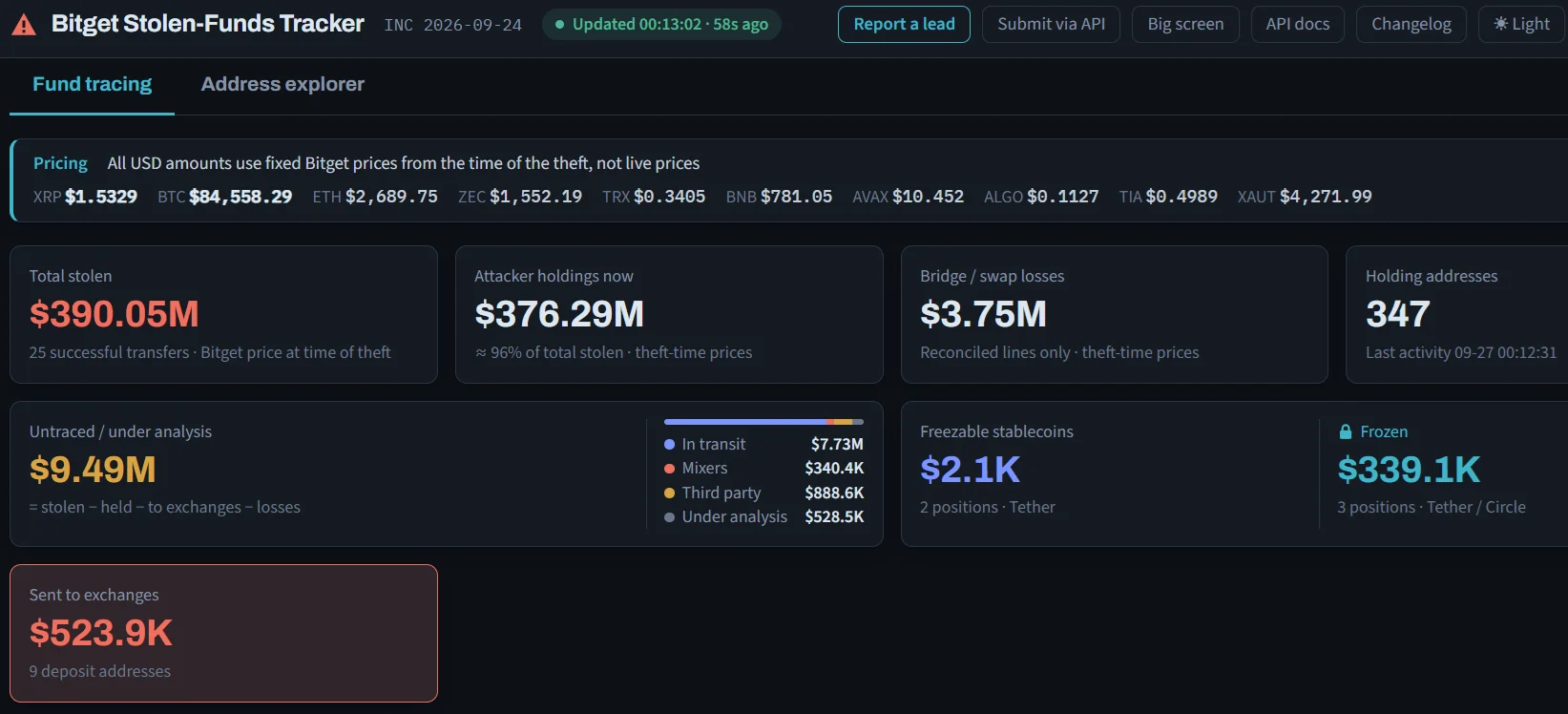1568x714 pixels.
Task: Open the Attacker holdings now card
Action: [669, 314]
